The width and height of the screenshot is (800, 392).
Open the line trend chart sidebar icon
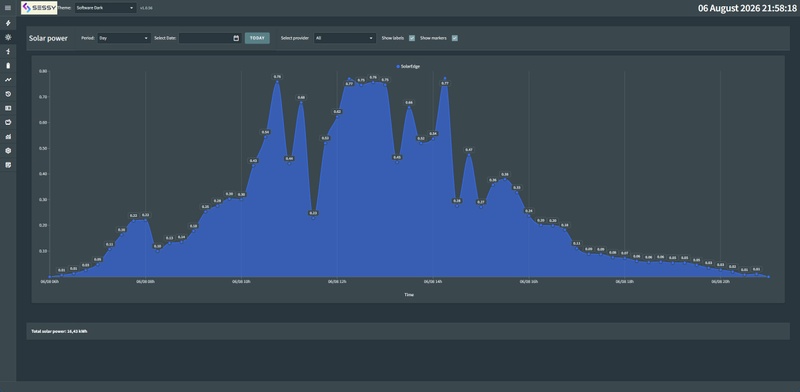(8, 80)
